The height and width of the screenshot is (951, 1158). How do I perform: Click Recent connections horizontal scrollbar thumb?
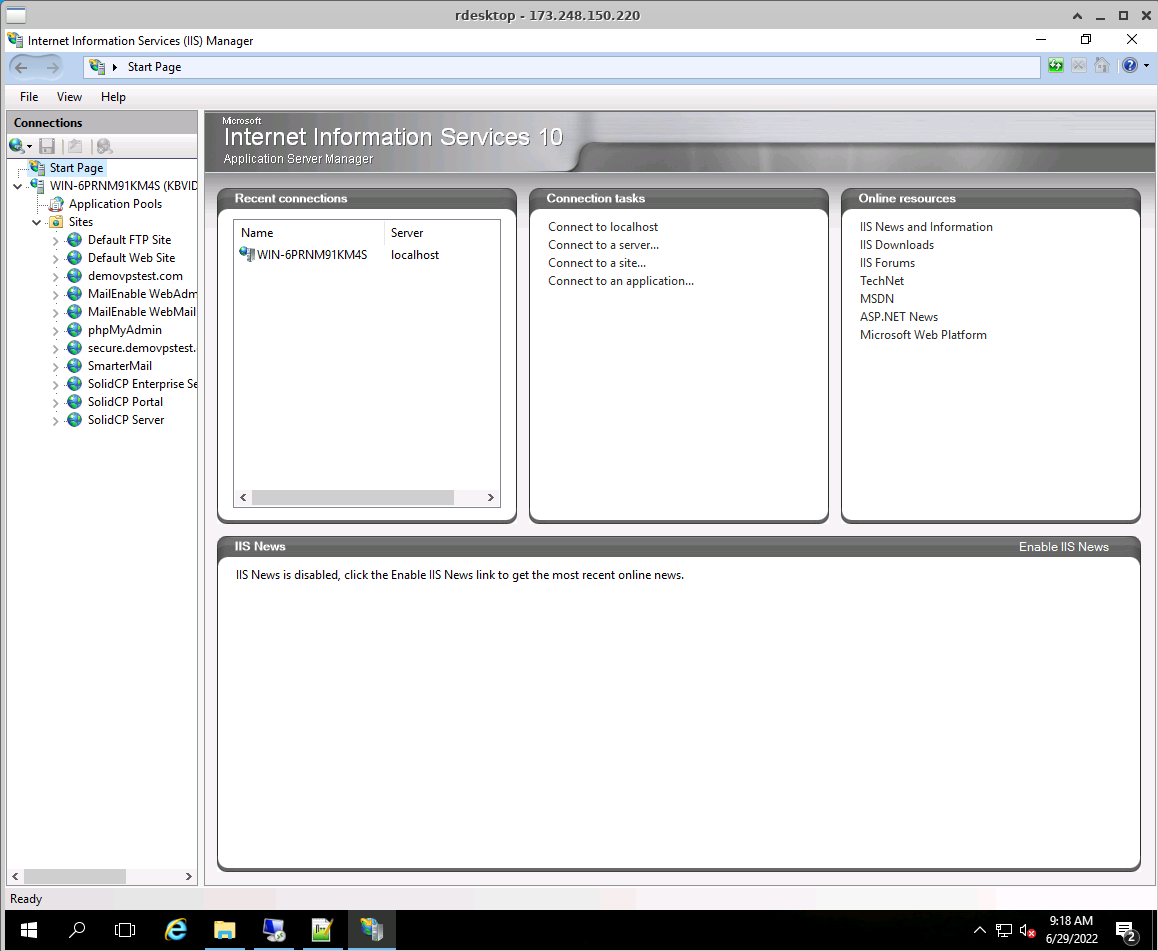[353, 498]
